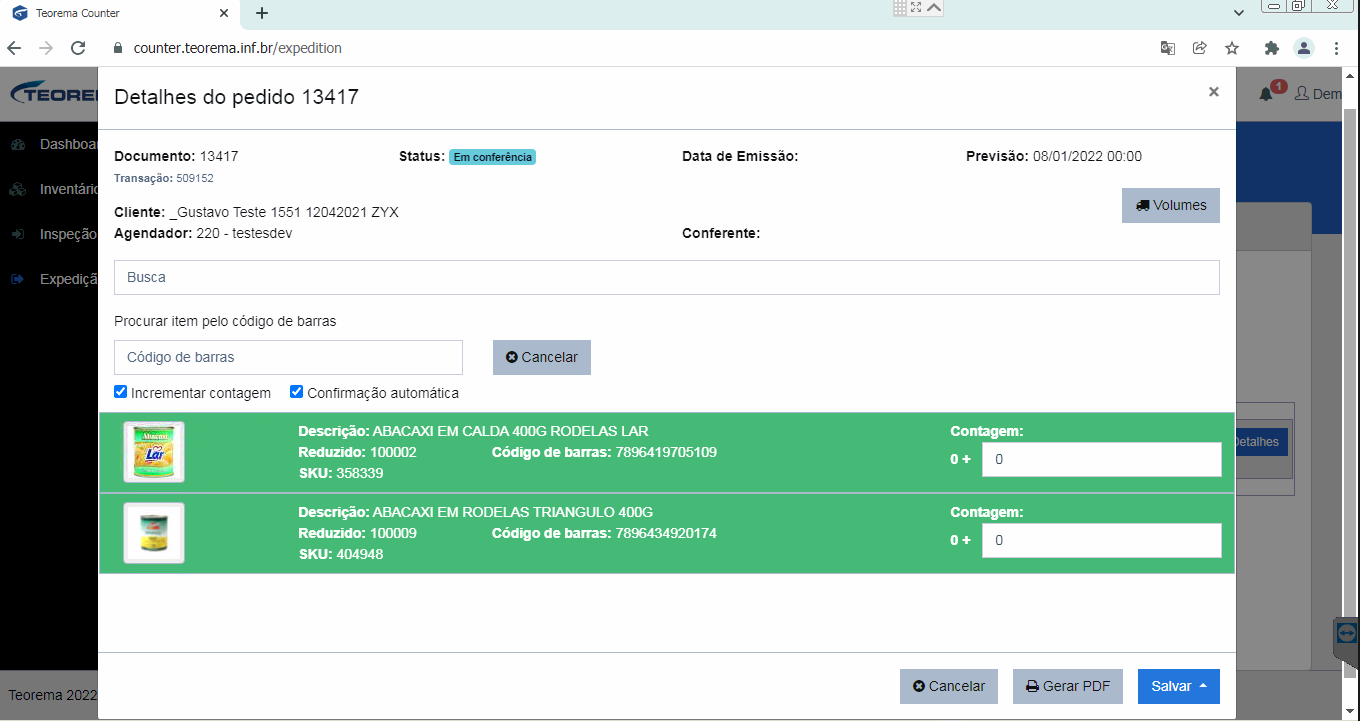Click the browser address bar URL
Image resolution: width=1360 pixels, height=721 pixels.
pos(238,48)
